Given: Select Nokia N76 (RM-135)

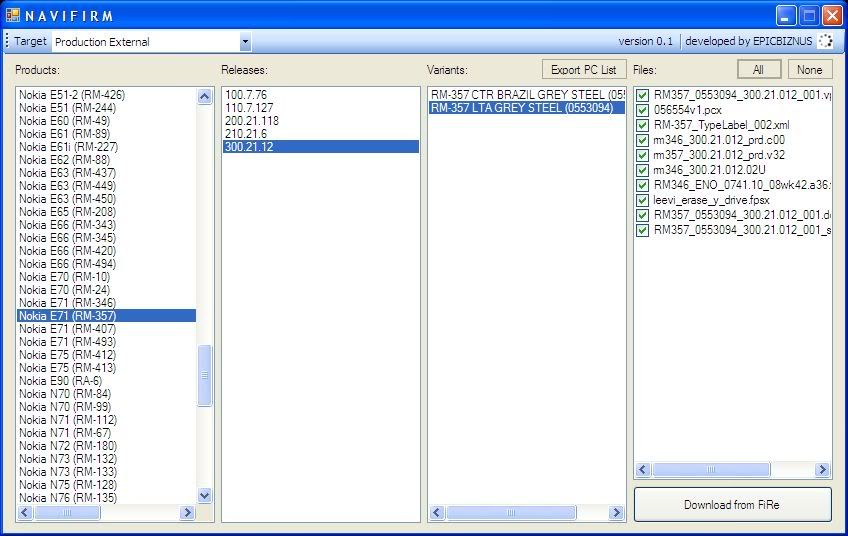Looking at the screenshot, I should pyautogui.click(x=107, y=497).
